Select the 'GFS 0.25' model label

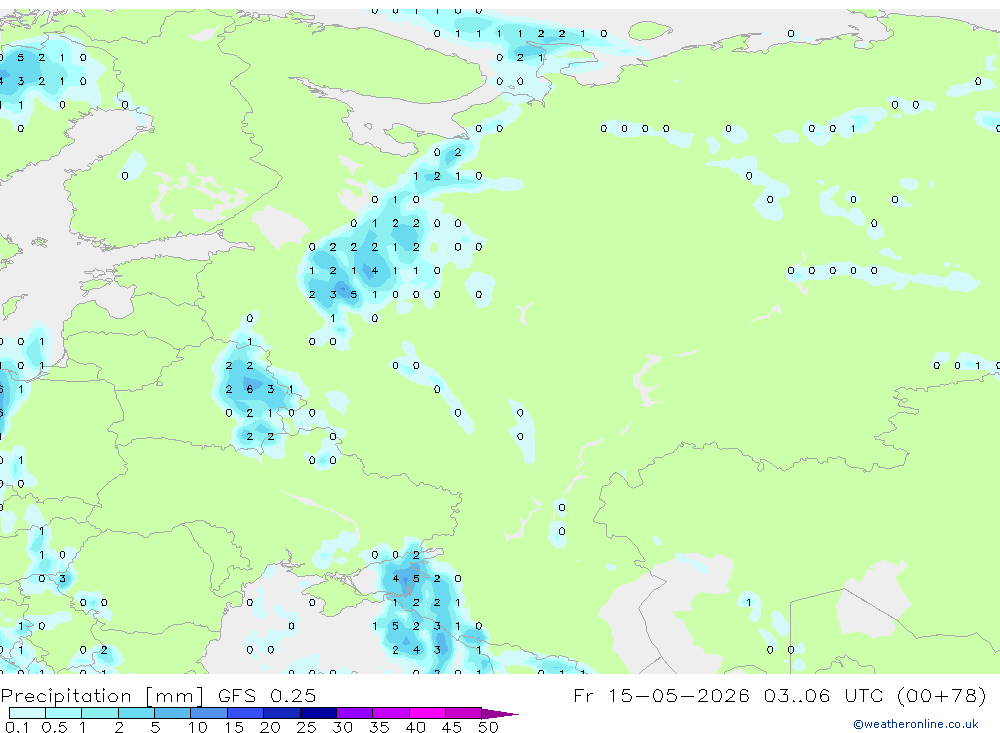tap(267, 696)
